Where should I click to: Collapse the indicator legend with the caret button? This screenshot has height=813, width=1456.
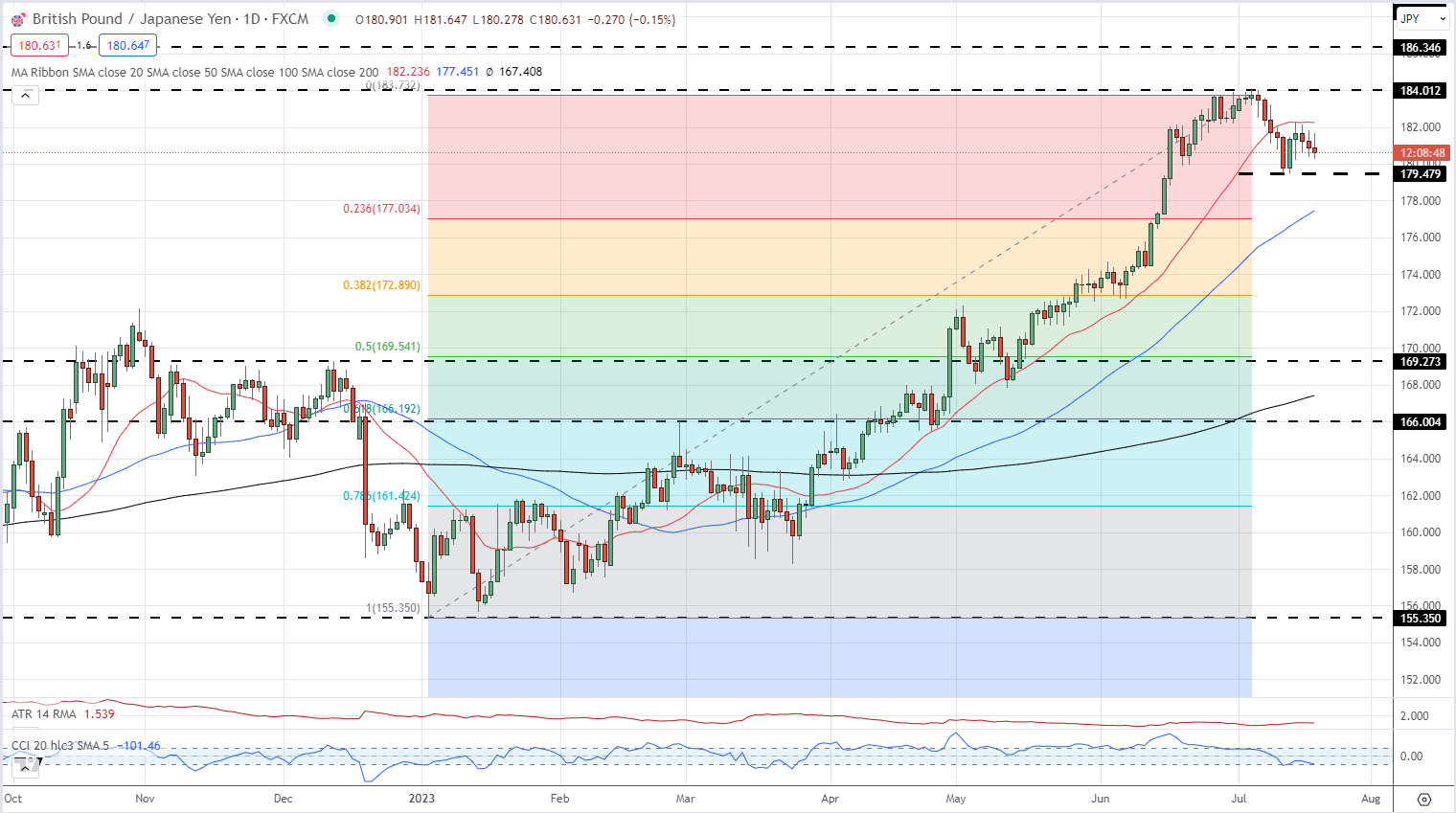26,95
